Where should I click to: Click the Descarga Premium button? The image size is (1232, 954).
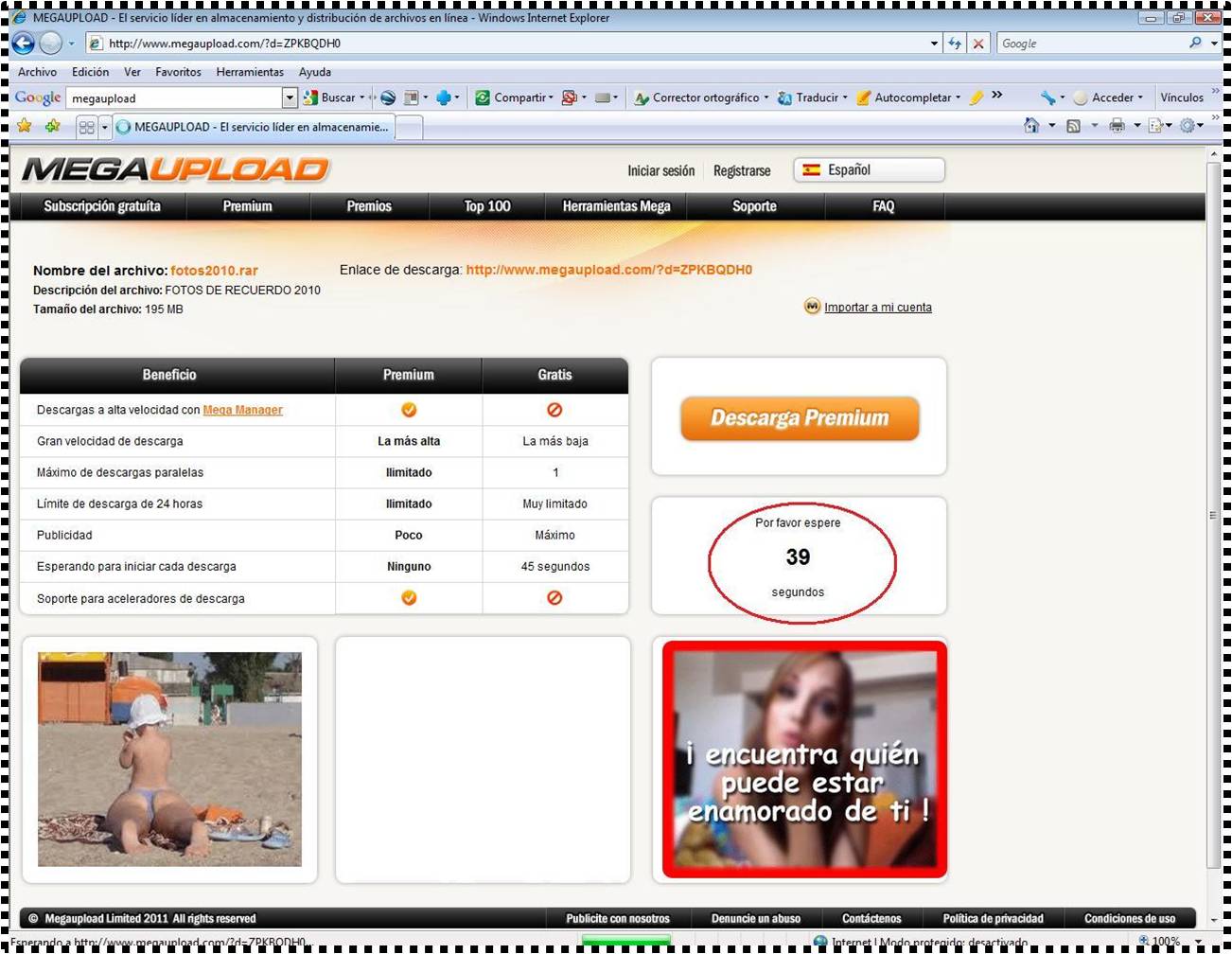(800, 418)
